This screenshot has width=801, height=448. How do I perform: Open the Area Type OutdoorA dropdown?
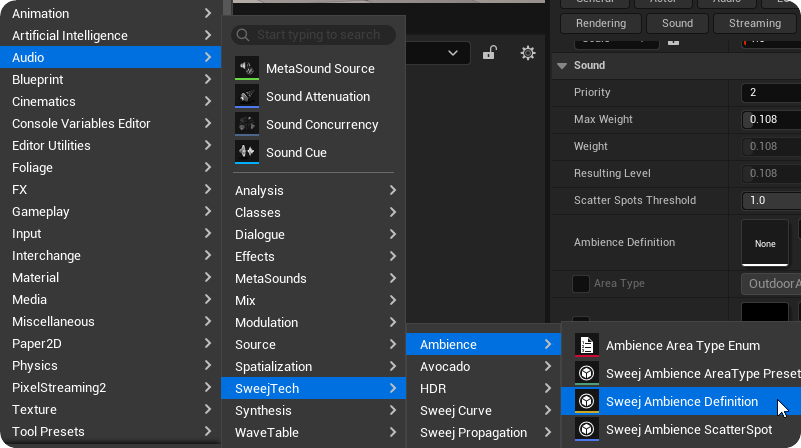click(x=771, y=284)
